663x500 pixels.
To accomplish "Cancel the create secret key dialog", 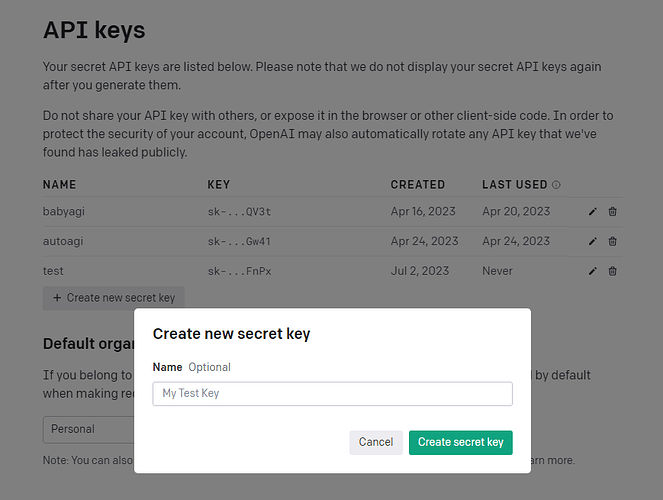I will click(376, 442).
